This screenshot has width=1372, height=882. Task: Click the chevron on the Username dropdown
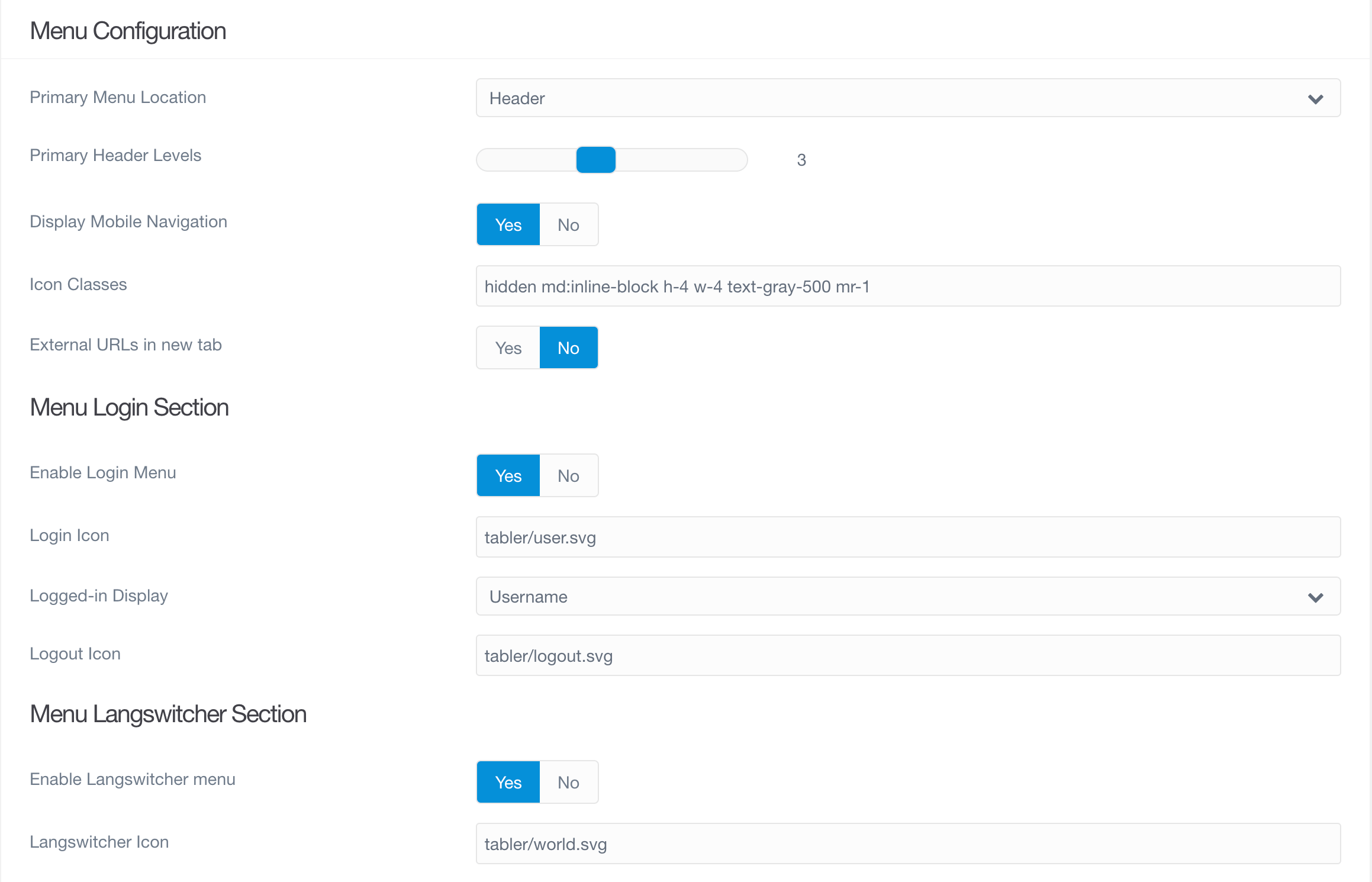[x=1315, y=597]
